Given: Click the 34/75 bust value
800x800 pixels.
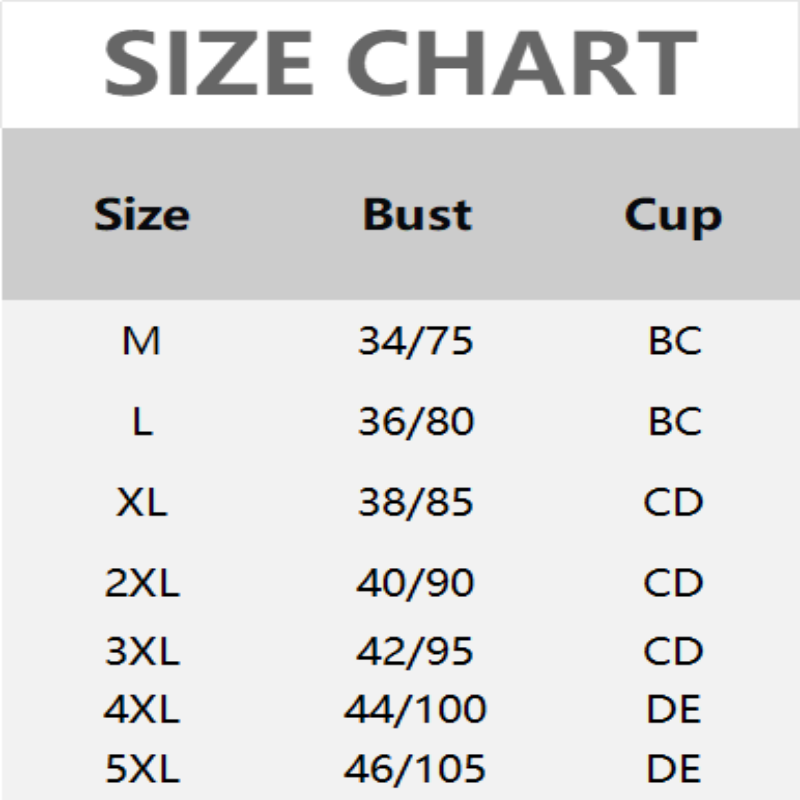Looking at the screenshot, I should (x=415, y=342).
